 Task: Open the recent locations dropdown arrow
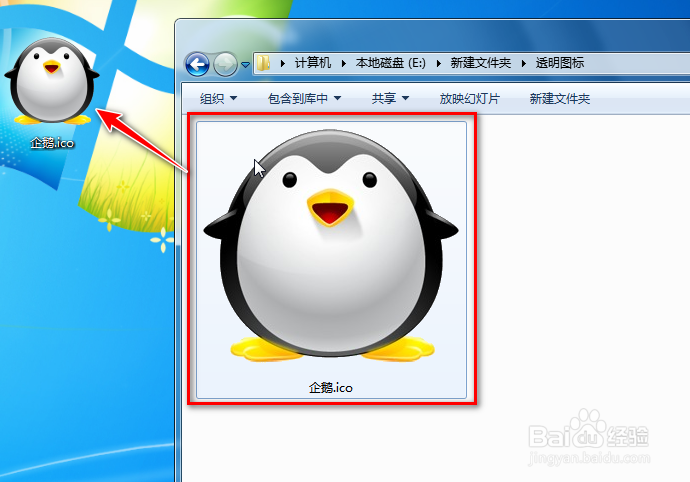click(246, 65)
